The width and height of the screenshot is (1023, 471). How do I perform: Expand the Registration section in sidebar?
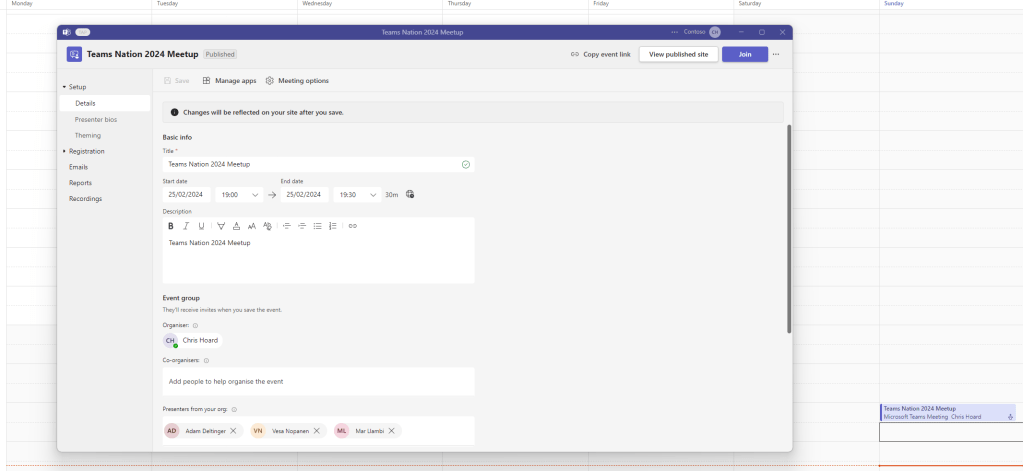65,151
